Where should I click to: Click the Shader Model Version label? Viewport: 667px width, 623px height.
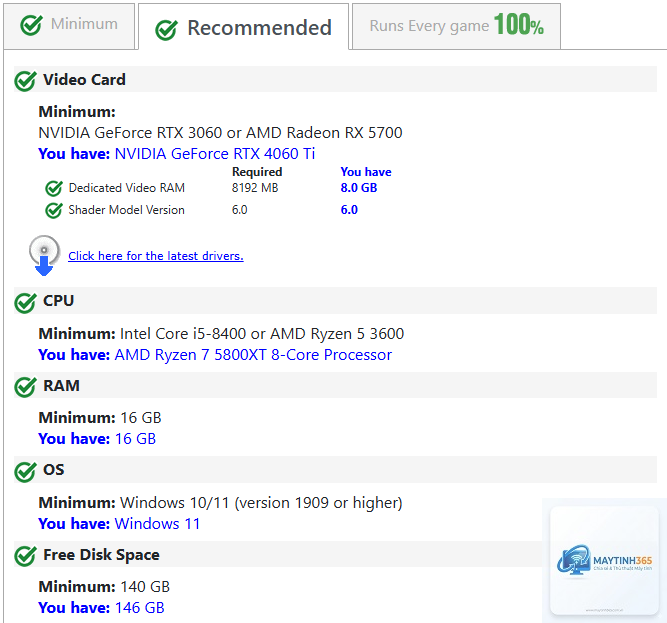coord(126,210)
